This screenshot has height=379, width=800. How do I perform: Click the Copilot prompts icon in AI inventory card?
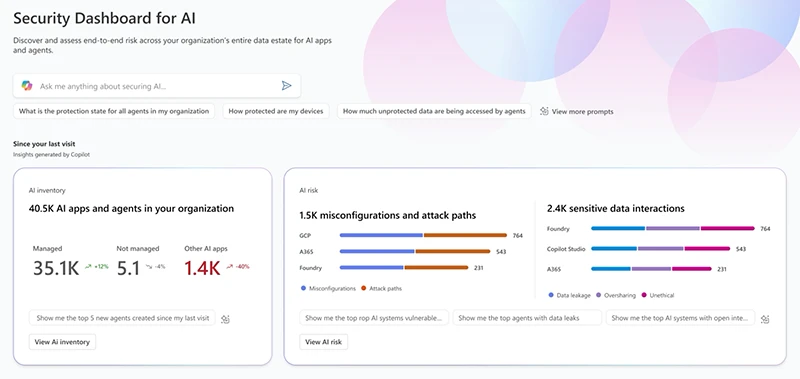226,319
